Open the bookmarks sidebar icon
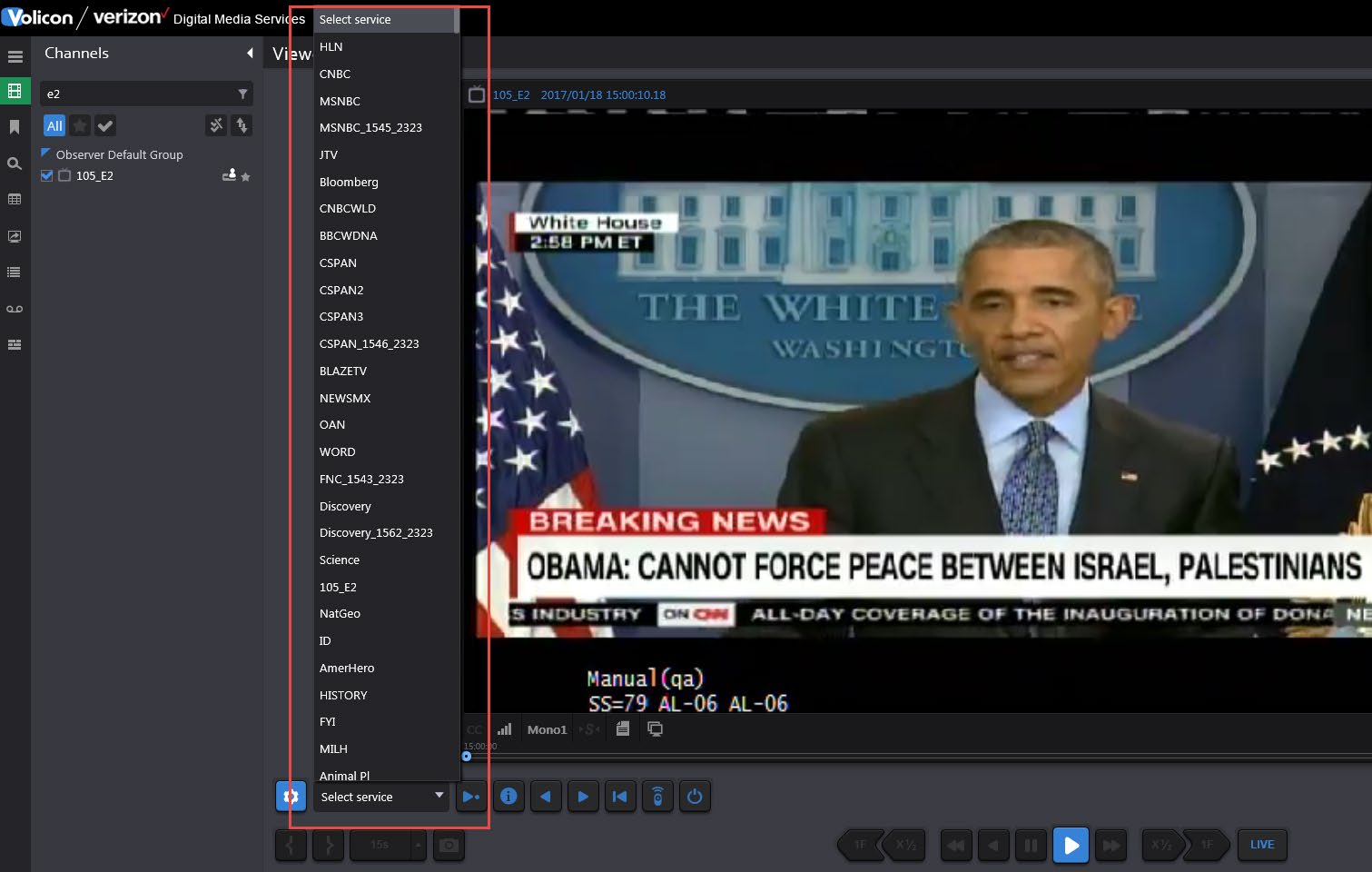The image size is (1372, 872). (x=15, y=127)
